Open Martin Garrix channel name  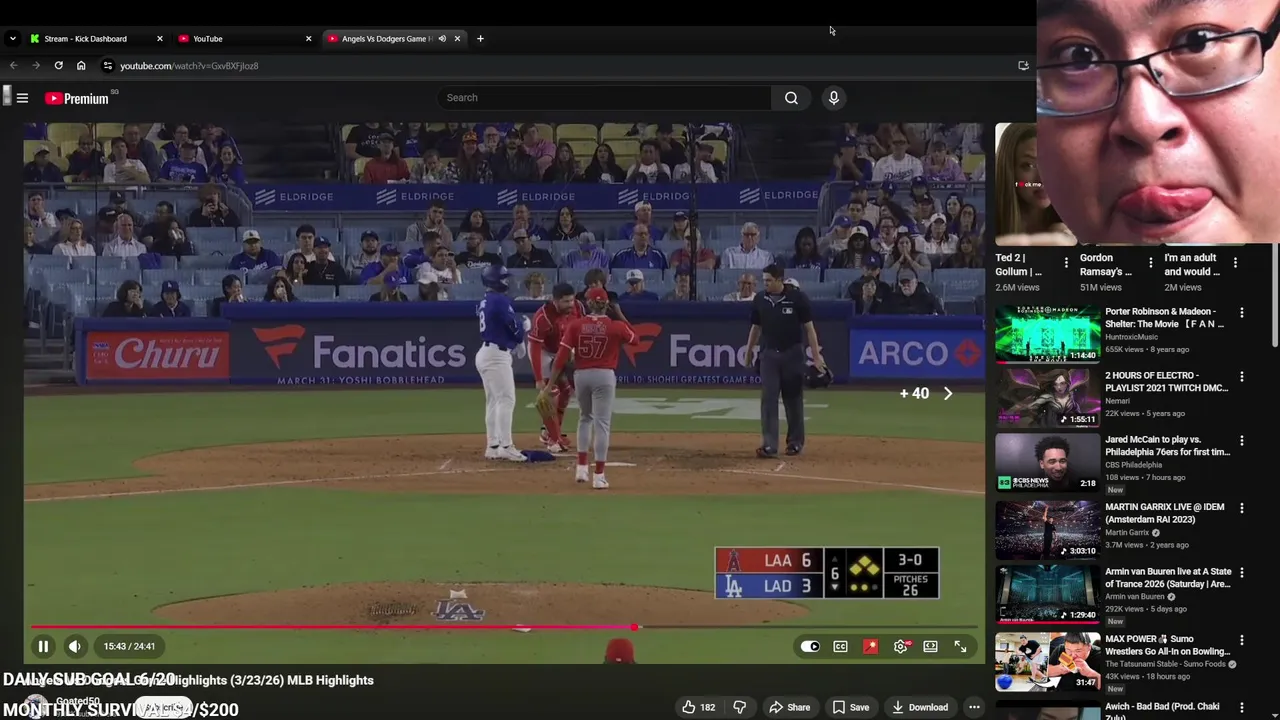1127,533
